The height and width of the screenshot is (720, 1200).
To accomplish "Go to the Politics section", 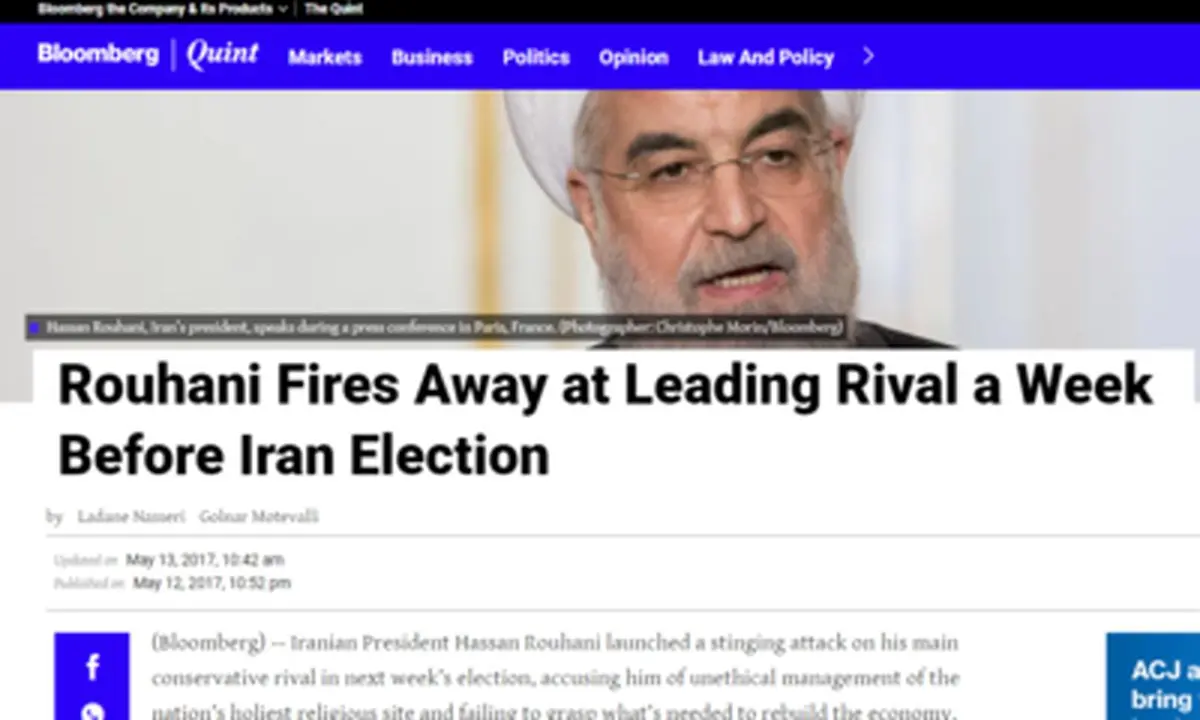I will coord(536,57).
